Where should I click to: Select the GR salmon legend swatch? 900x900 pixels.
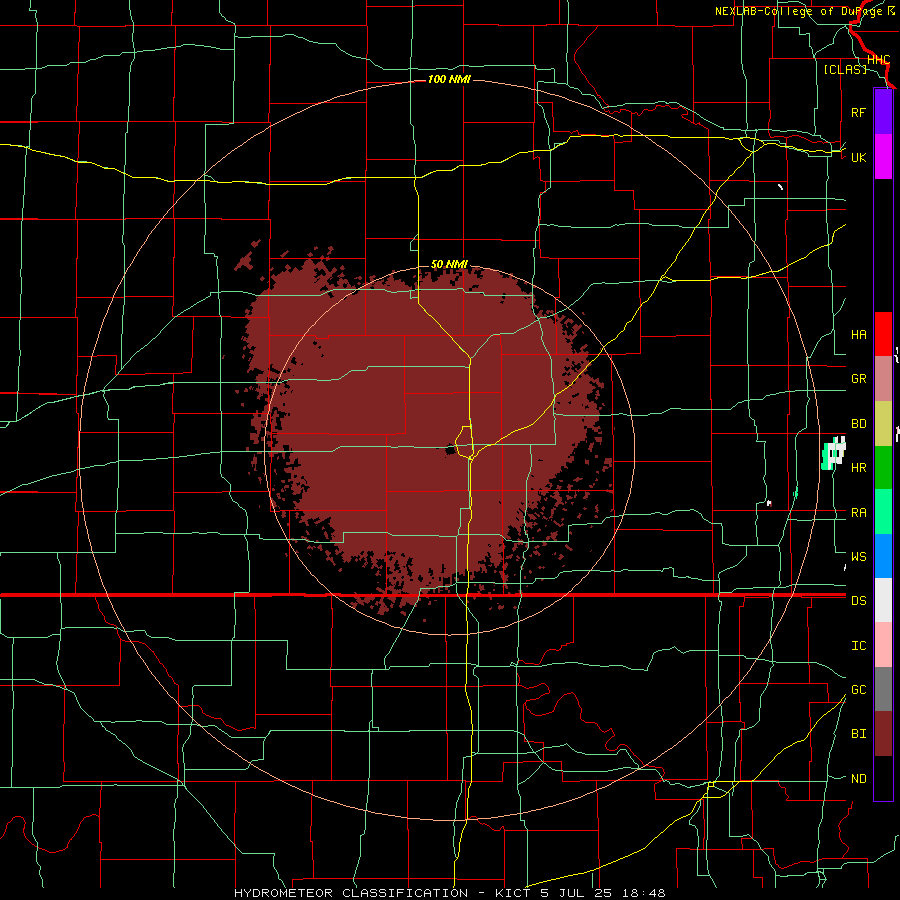[x=883, y=379]
